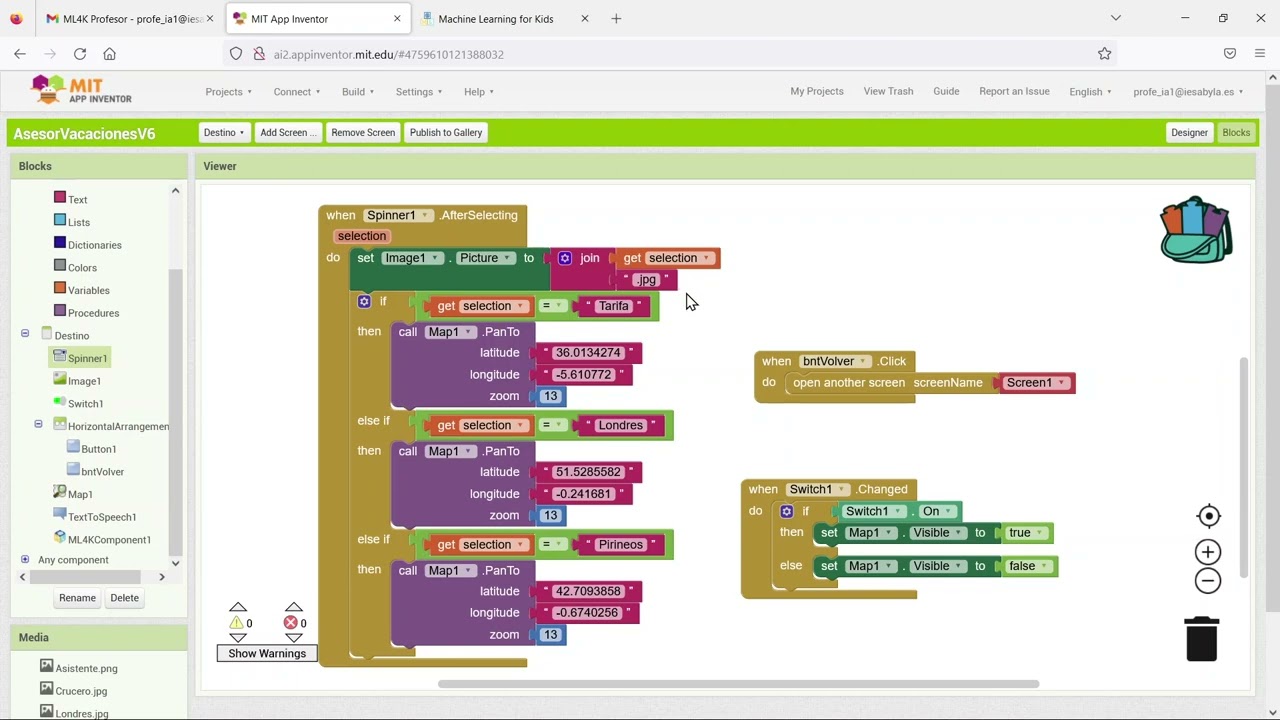Click Report an Issue link
The height and width of the screenshot is (720, 1280).
(1014, 91)
